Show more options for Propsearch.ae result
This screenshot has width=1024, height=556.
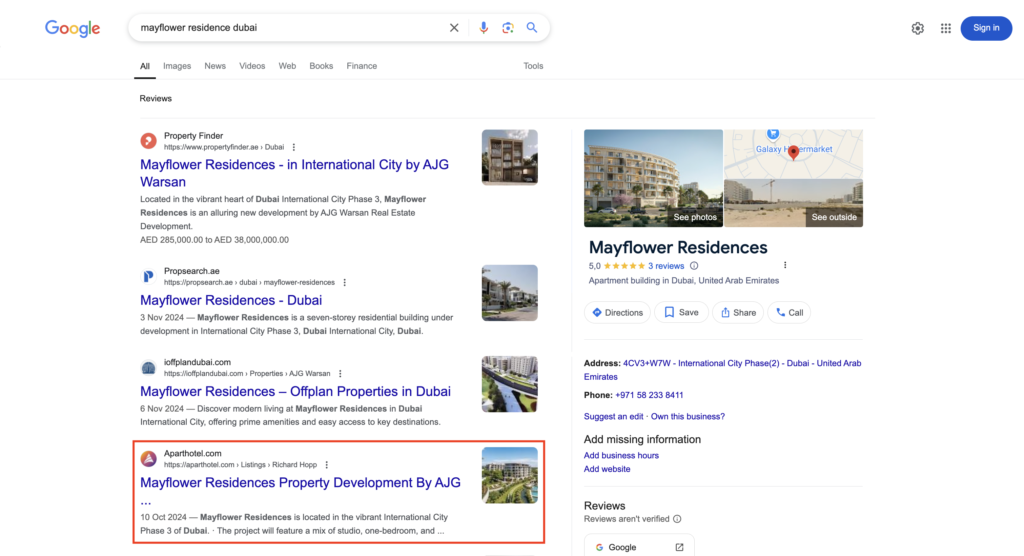click(345, 282)
